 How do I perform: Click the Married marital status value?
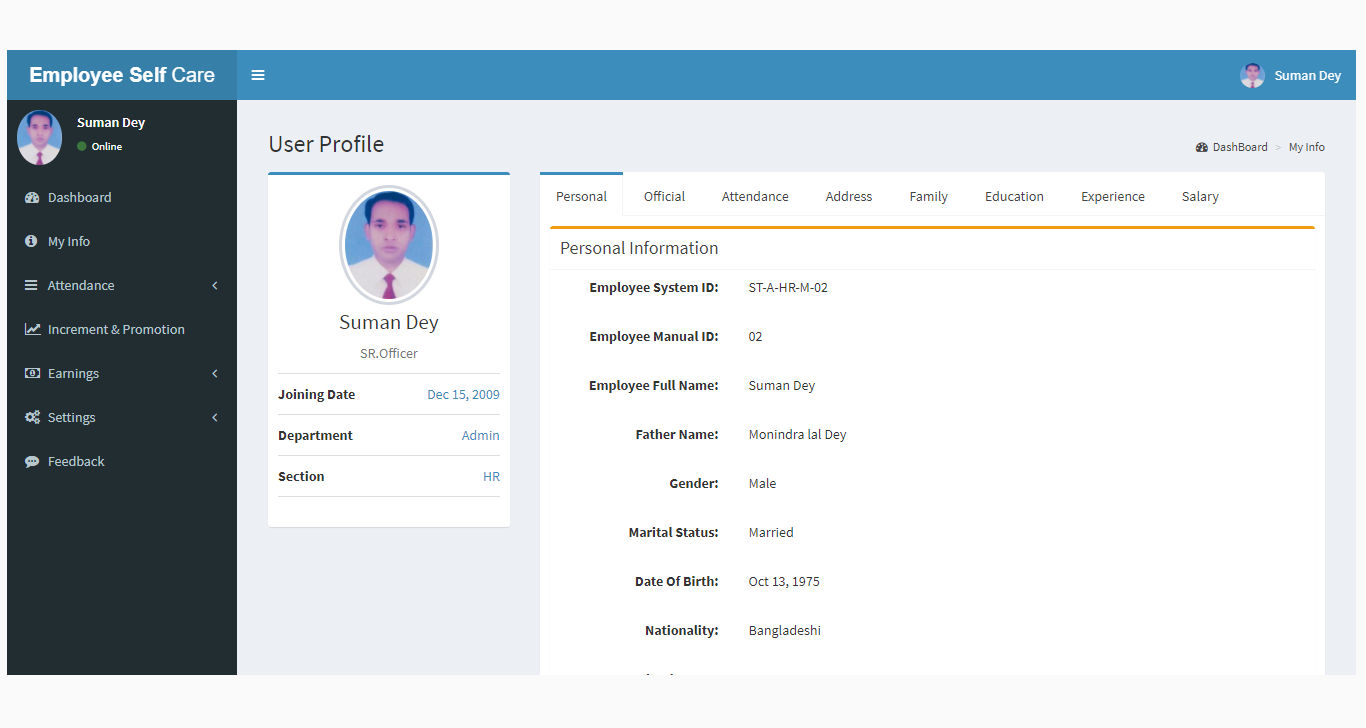tap(771, 532)
